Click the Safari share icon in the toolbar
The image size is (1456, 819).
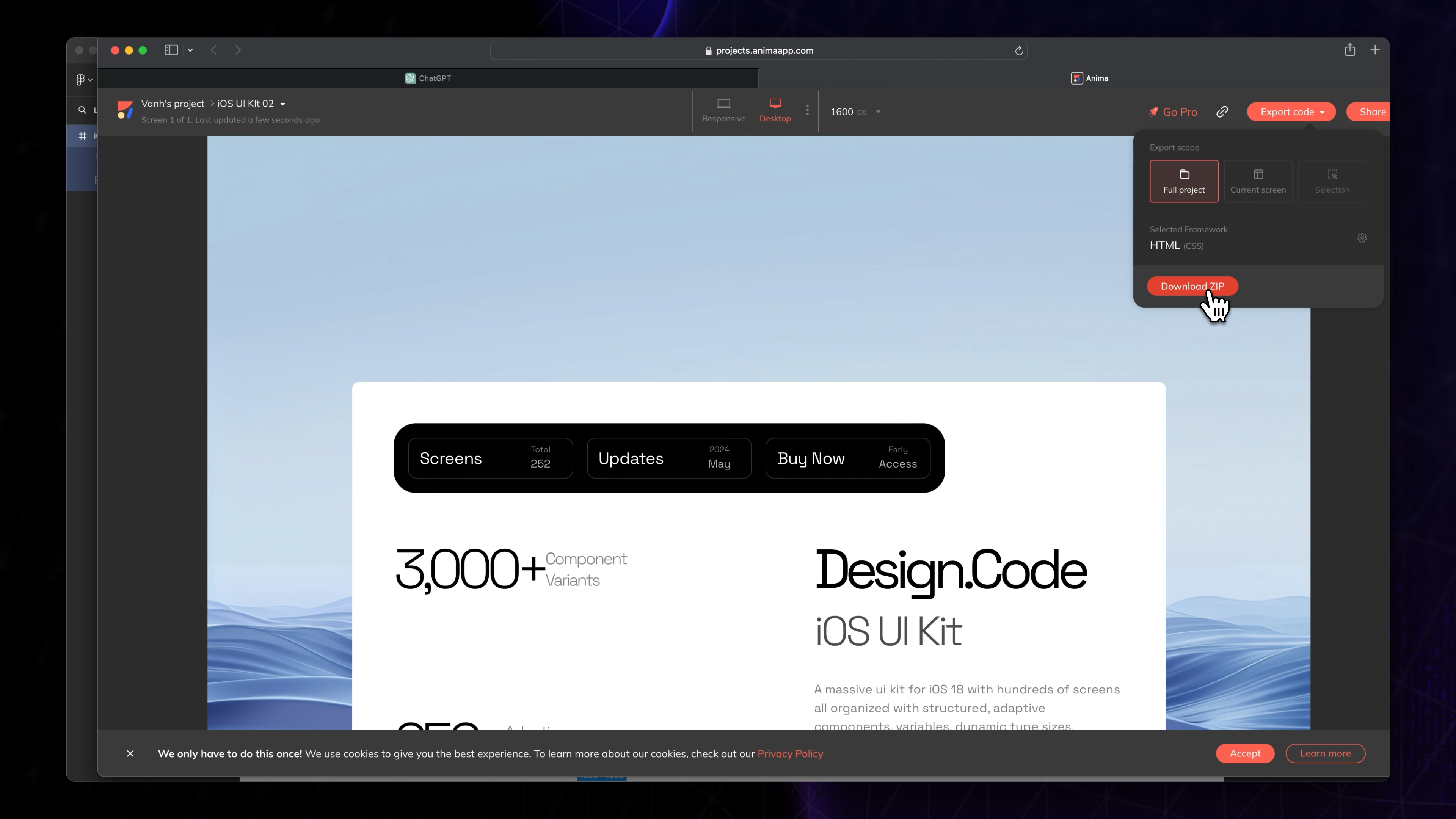point(1350,50)
